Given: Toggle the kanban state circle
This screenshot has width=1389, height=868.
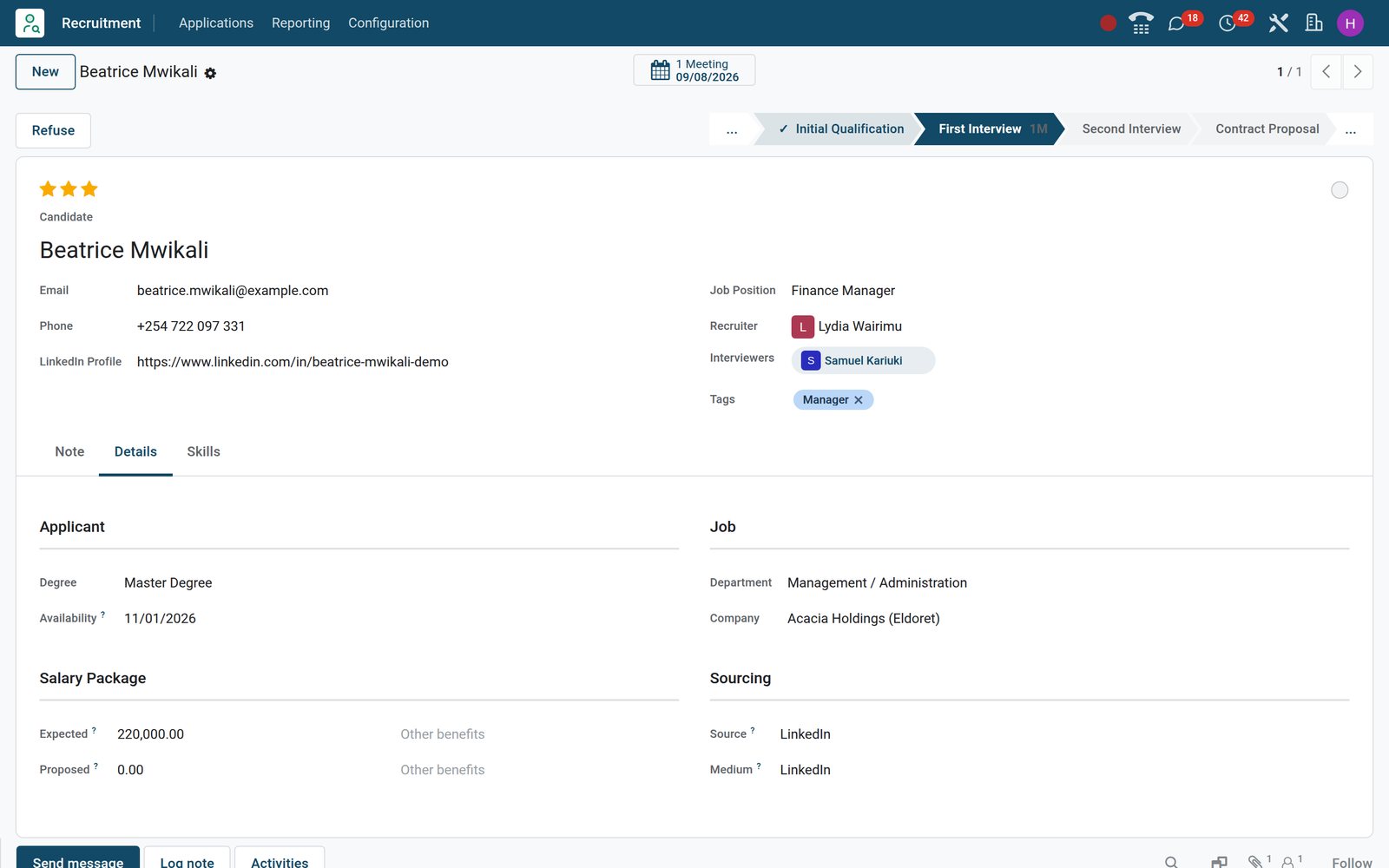Looking at the screenshot, I should (x=1340, y=190).
